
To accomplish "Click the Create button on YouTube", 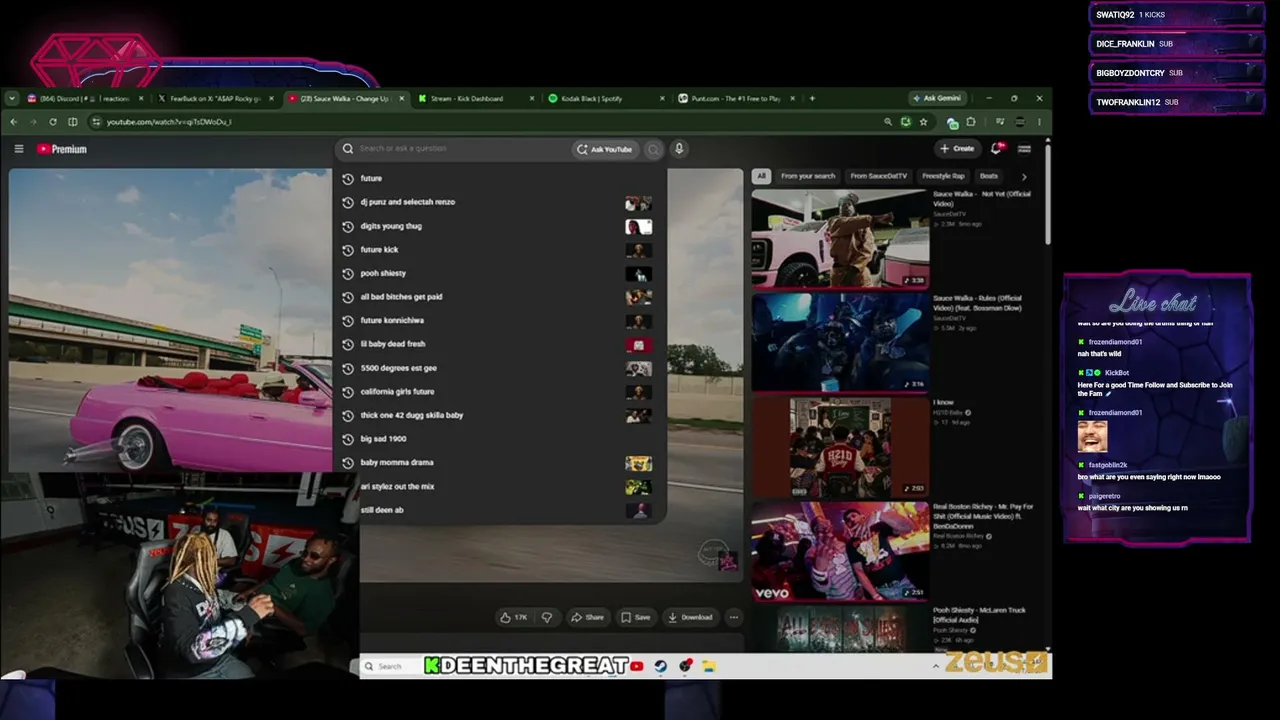I will pos(957,149).
